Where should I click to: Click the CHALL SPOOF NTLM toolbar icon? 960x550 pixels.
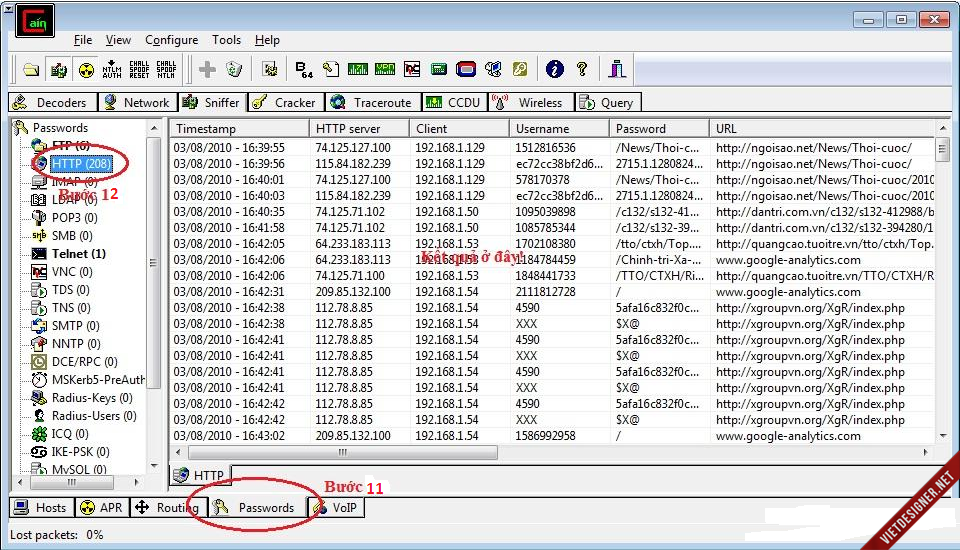[x=166, y=69]
